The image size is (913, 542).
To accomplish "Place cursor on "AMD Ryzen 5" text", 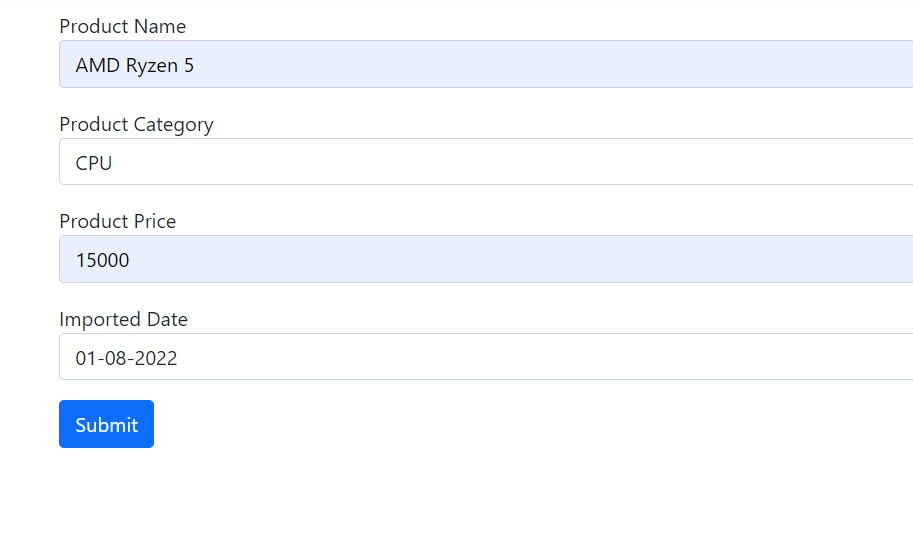I will (134, 66).
